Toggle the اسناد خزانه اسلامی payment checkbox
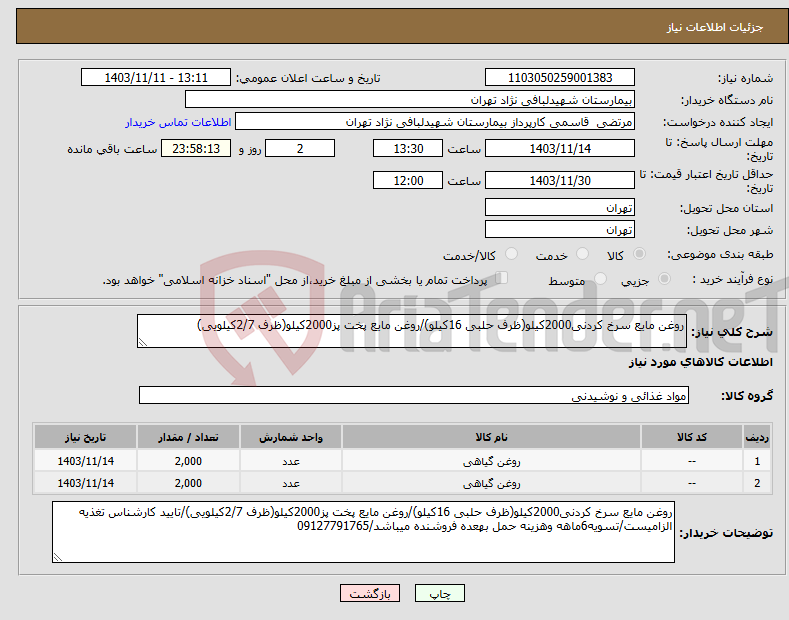 pos(501,278)
